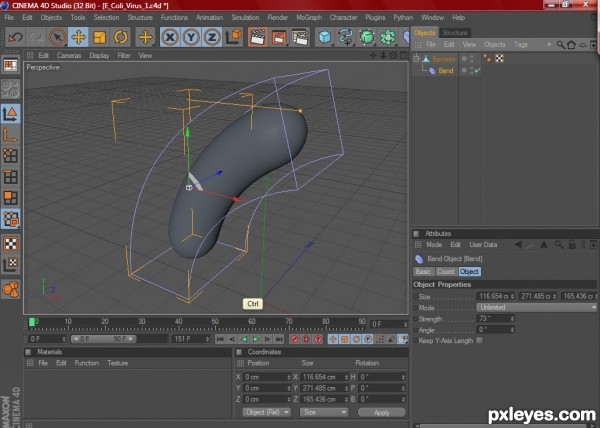Activate the Rotate tool
600x428 pixels.
[121, 37]
